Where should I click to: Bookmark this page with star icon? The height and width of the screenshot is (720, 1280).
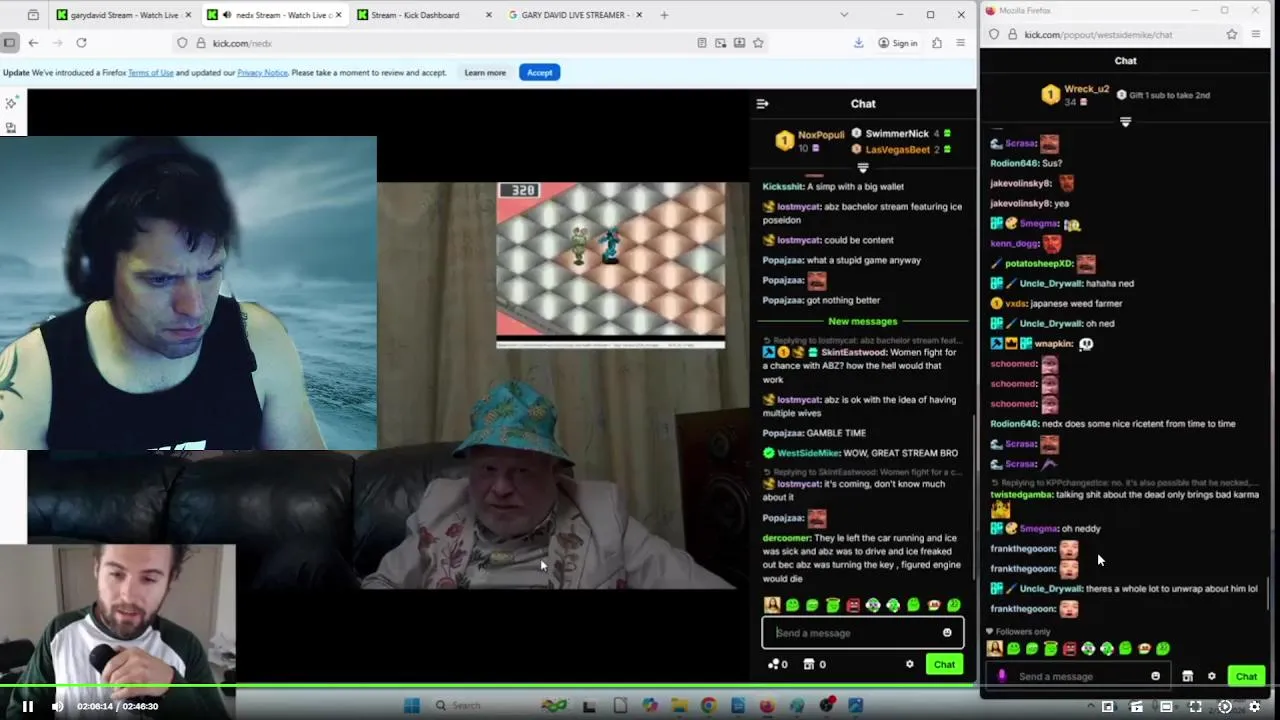pos(758,43)
